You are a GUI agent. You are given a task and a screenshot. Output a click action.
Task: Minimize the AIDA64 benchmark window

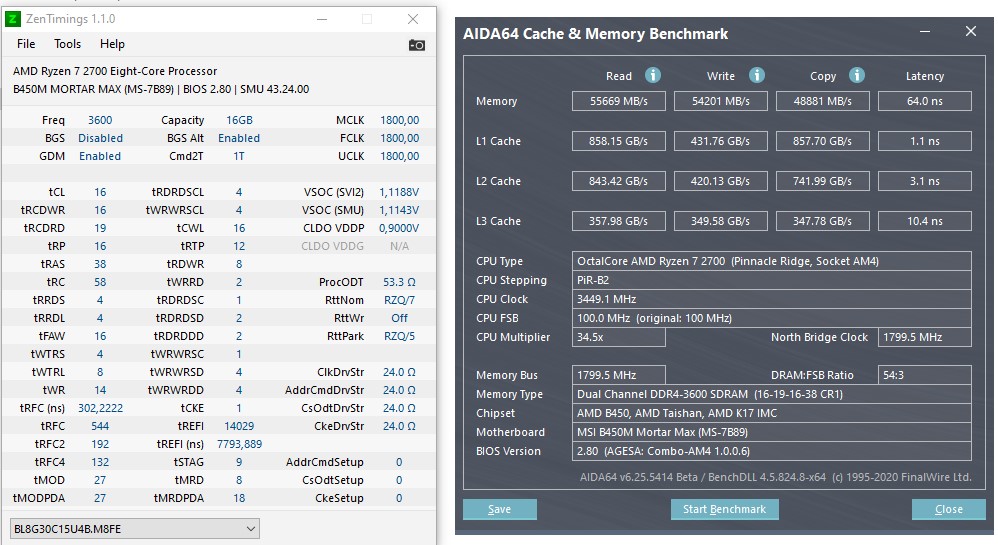(x=925, y=31)
